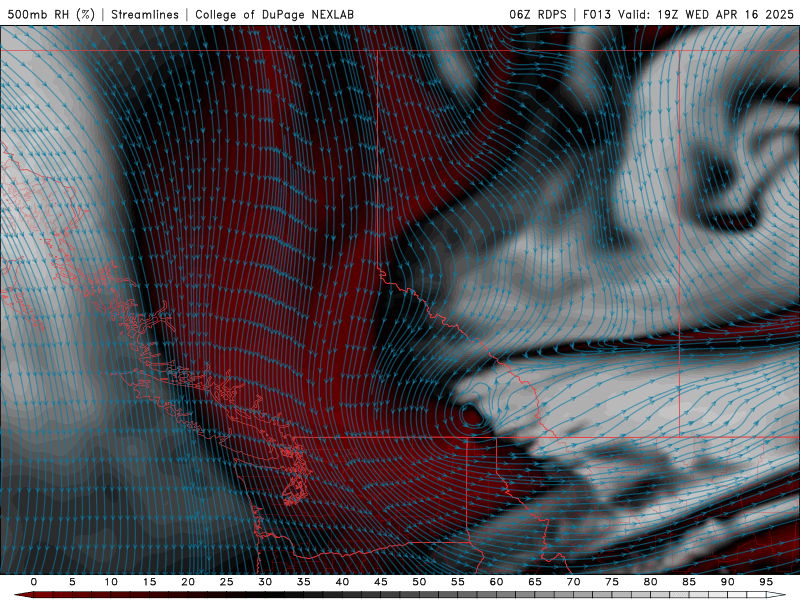Click the "19Z WED APR 16 2025" valid time
Image resolution: width=800 pixels, height=600 pixels.
click(x=726, y=14)
